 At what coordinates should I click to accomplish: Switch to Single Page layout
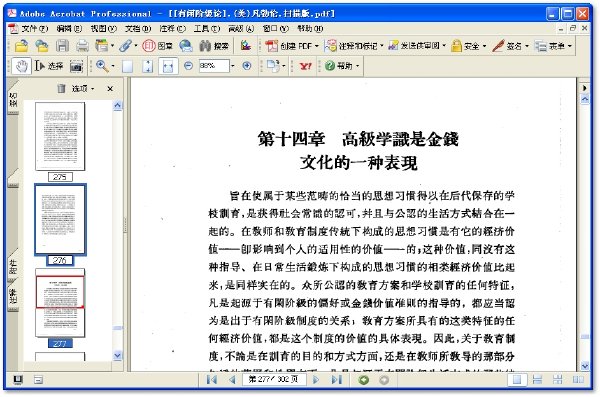point(517,380)
